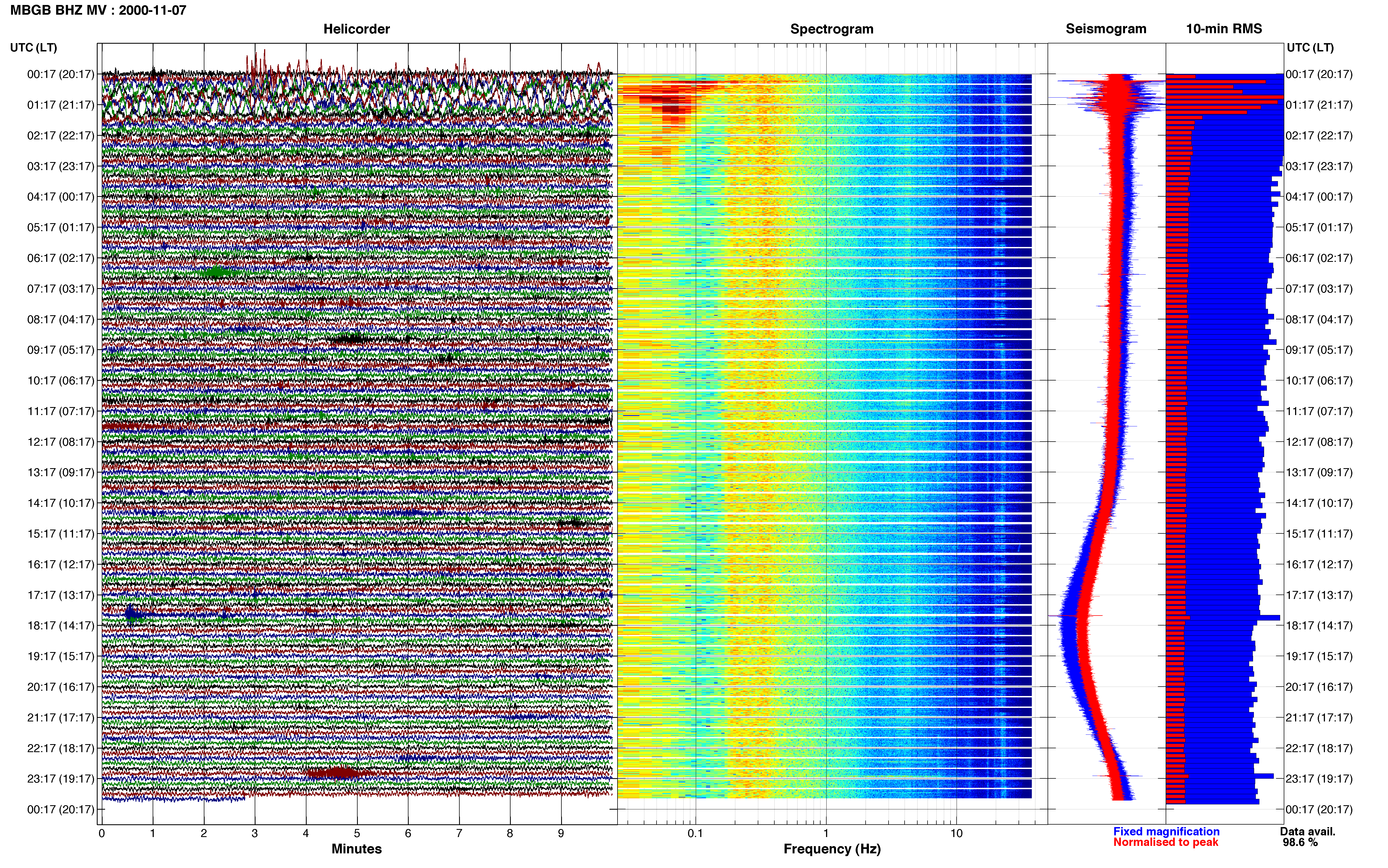Click the right 'UTC (LT)' axis label

pos(1310,47)
